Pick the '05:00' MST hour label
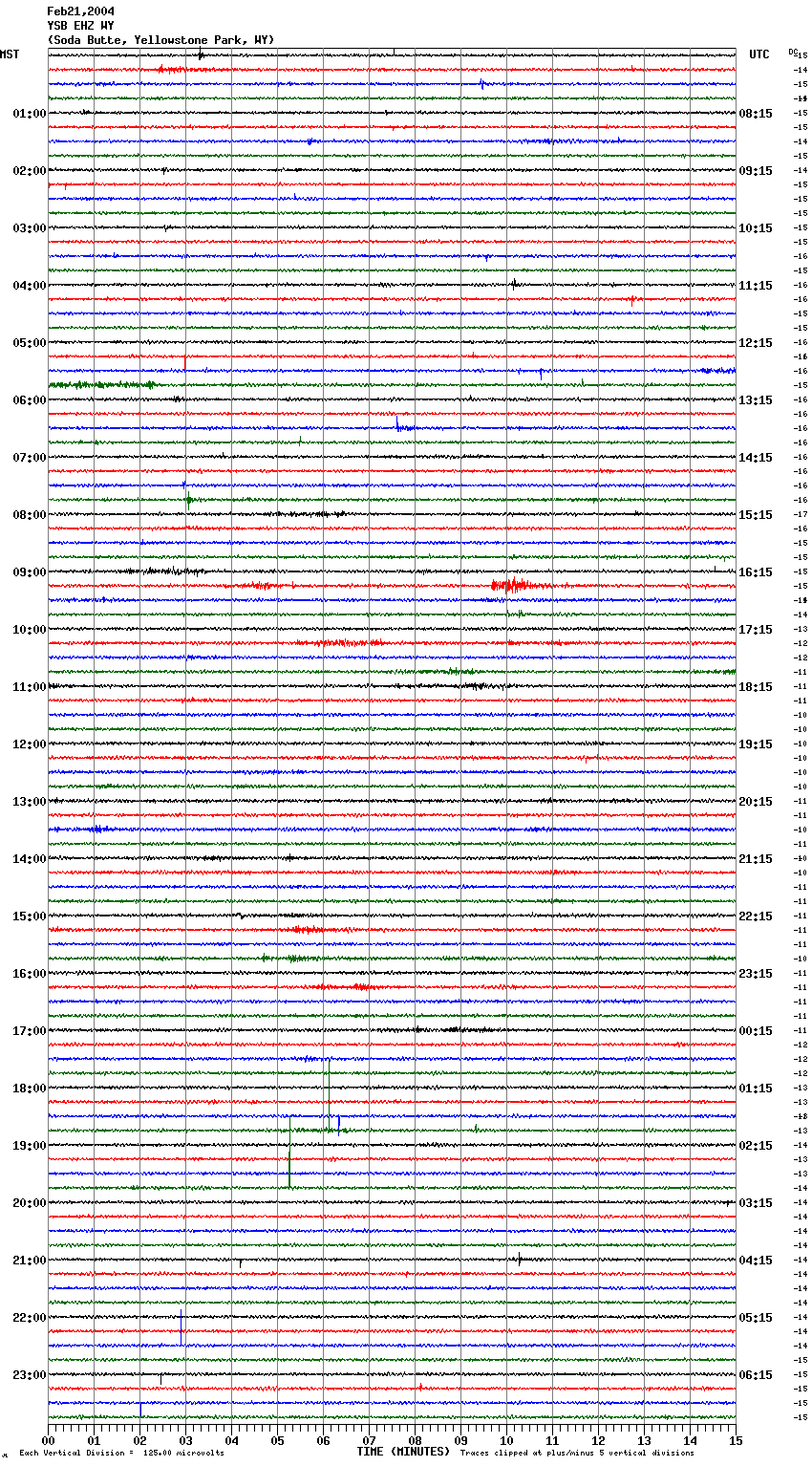This screenshot has height=1466, width=812. 30,343
